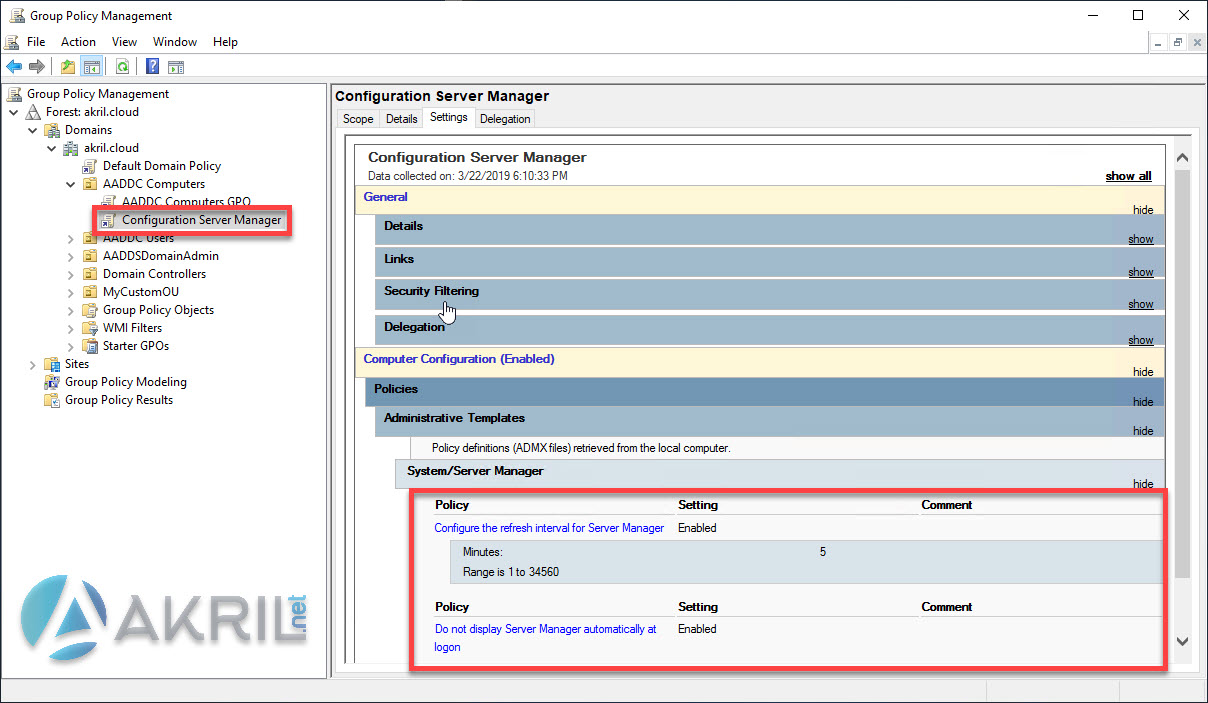Click the Sites container icon

(x=50, y=363)
